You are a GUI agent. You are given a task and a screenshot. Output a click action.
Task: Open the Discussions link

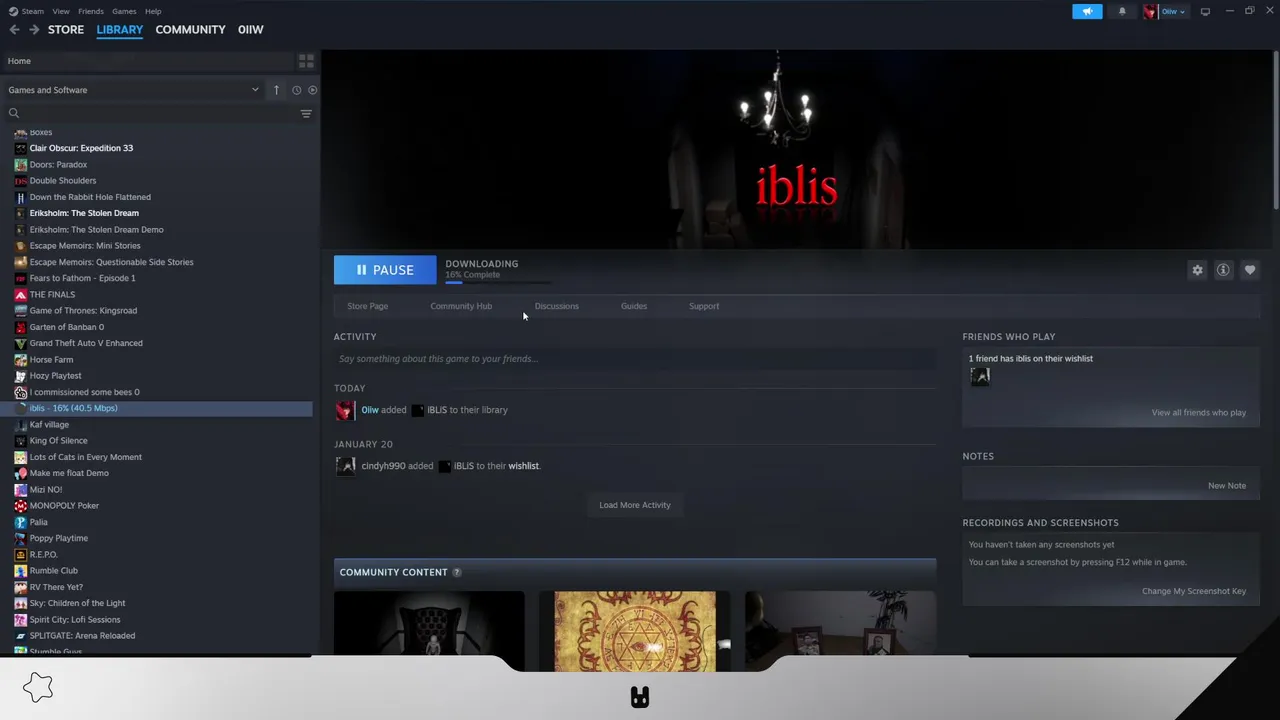[x=556, y=306]
